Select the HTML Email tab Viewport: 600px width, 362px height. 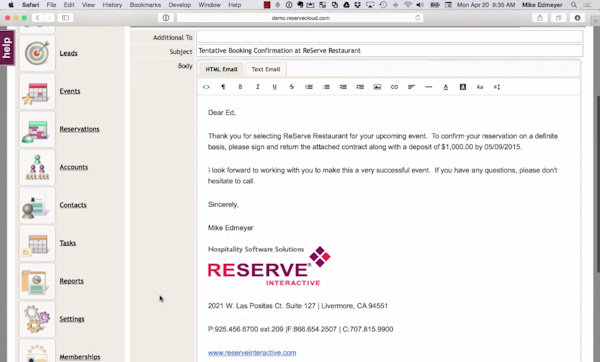tap(221, 69)
